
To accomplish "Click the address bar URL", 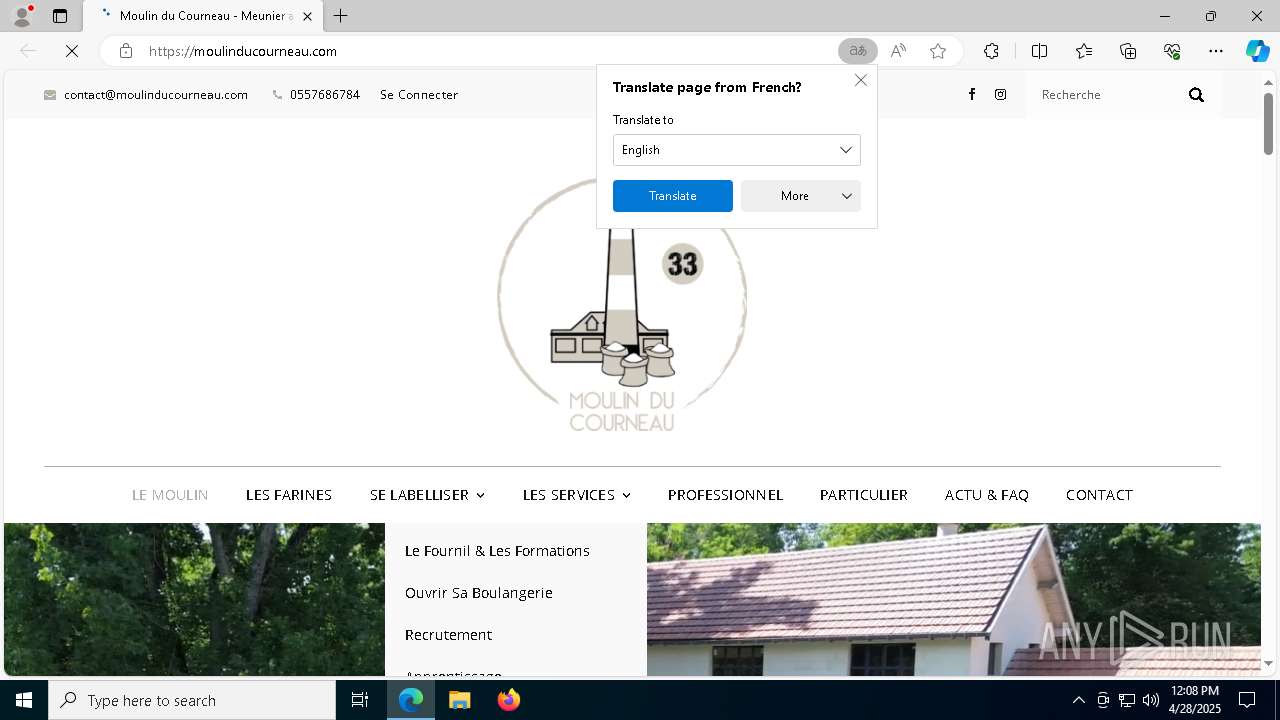I will coord(243,51).
